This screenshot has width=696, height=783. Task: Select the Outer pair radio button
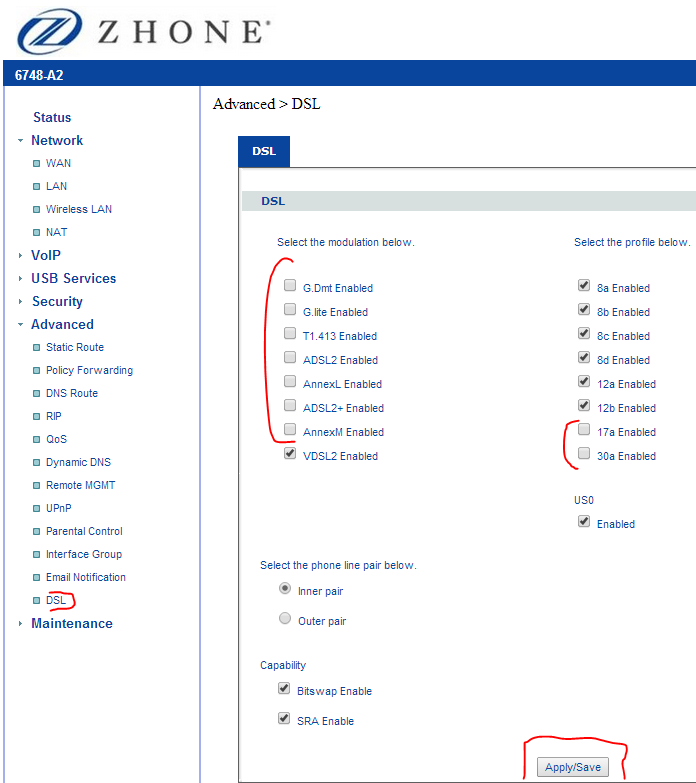[285, 619]
